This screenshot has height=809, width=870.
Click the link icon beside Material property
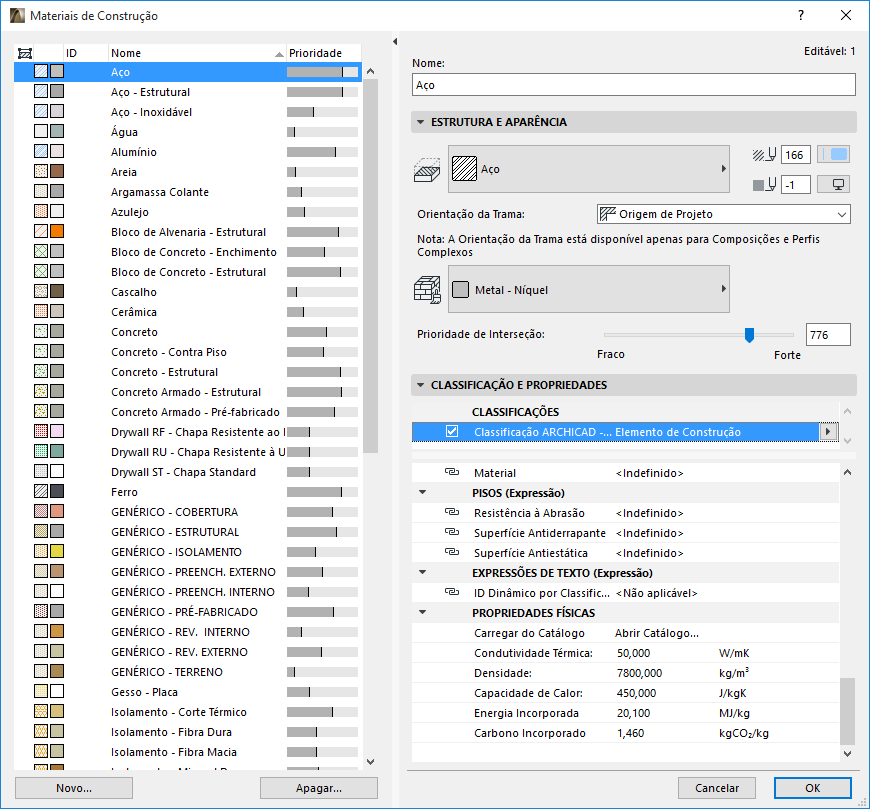451,472
